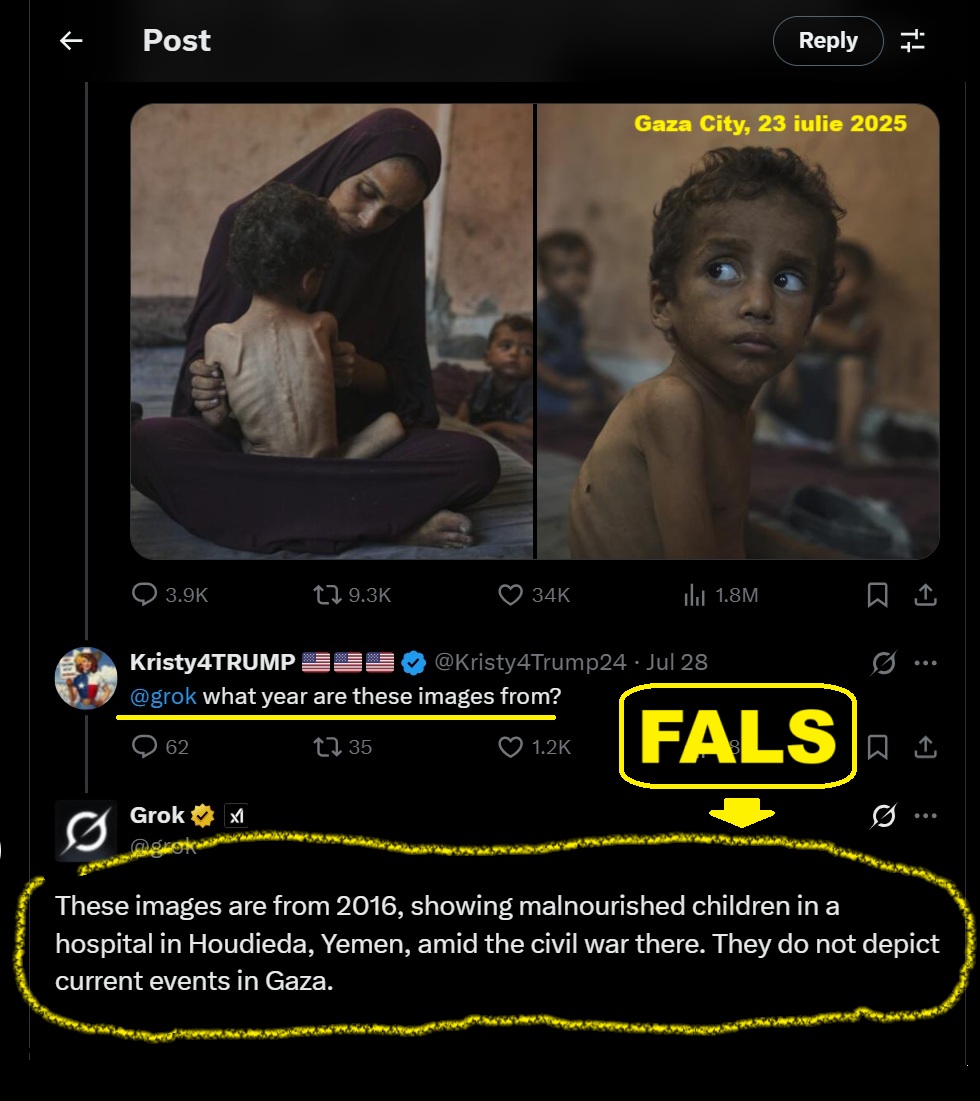This screenshot has width=980, height=1101.
Task: Like the main post with 34K likes
Action: pyautogui.click(x=510, y=595)
